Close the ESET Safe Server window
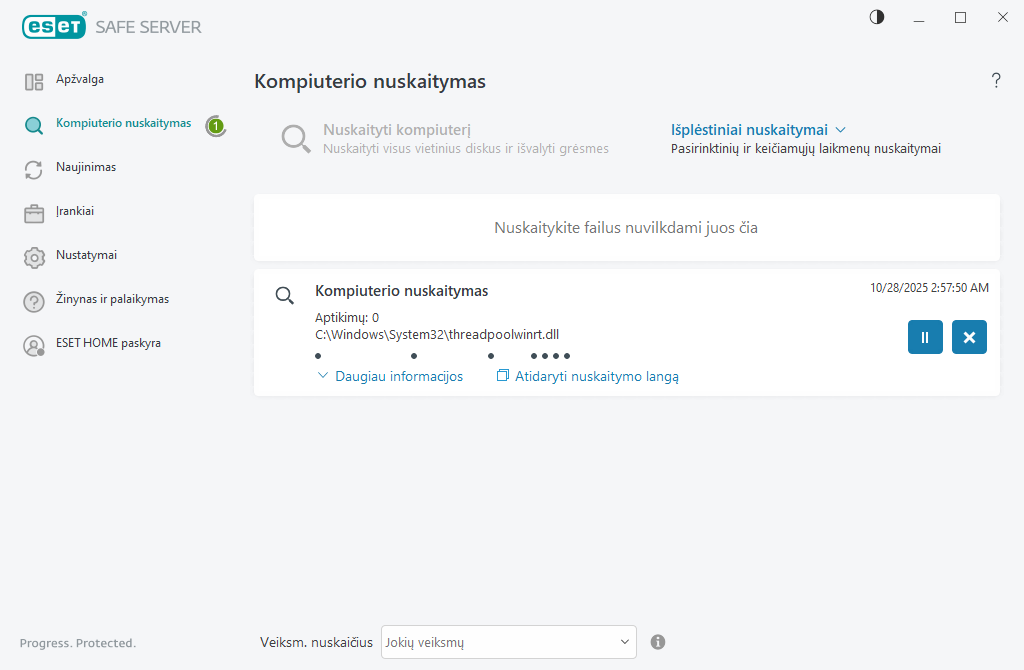 [1002, 18]
